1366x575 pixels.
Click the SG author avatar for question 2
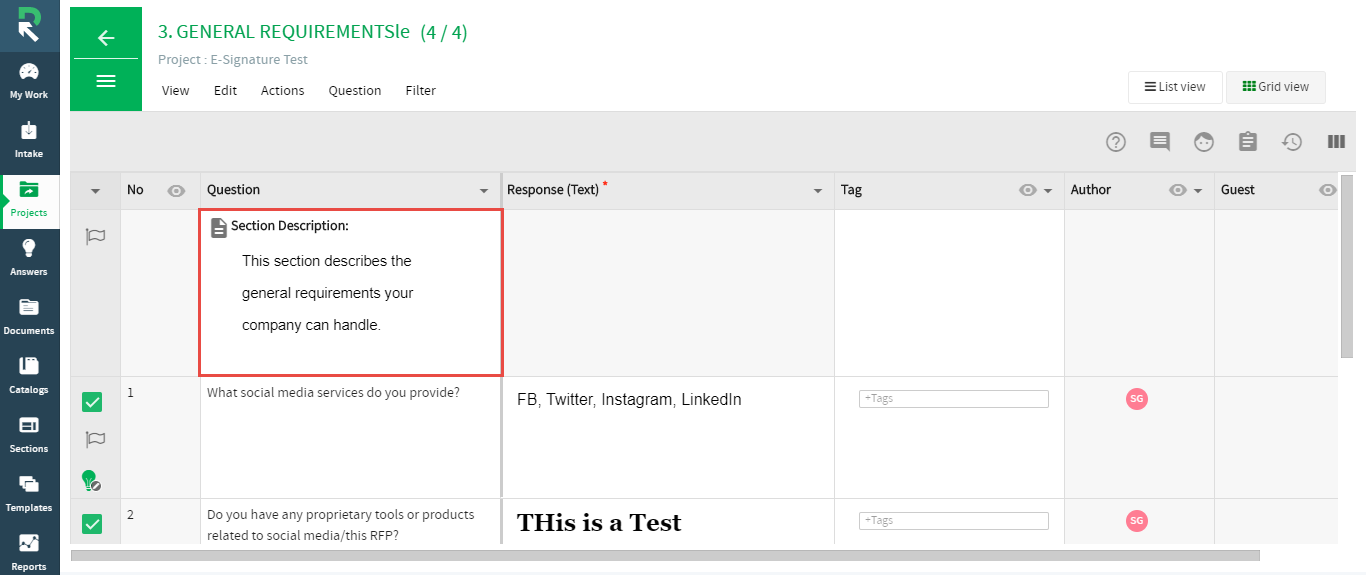[1137, 520]
